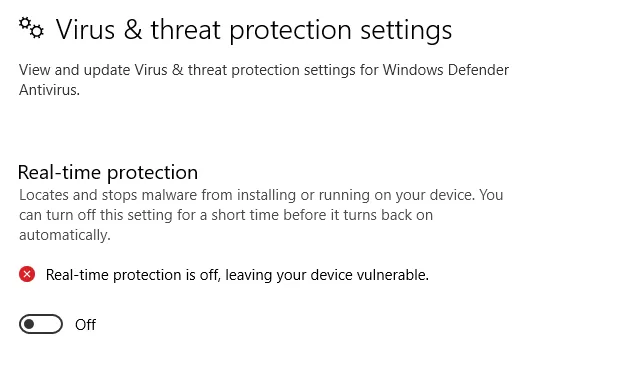Viewport: 629px width, 381px height.
Task: Turn on the Real-time protection toggle
Action: [x=41, y=324]
